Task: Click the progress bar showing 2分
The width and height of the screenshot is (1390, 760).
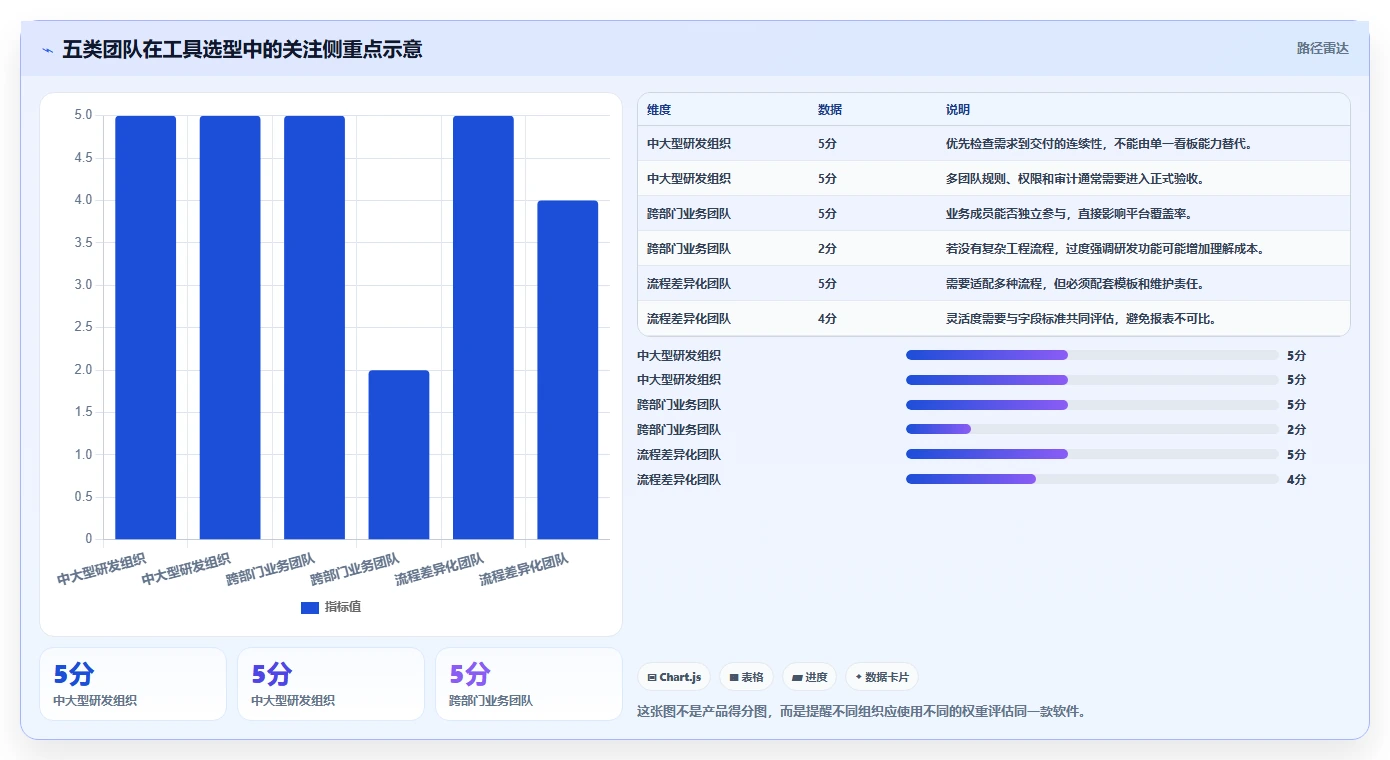Action: click(1092, 430)
